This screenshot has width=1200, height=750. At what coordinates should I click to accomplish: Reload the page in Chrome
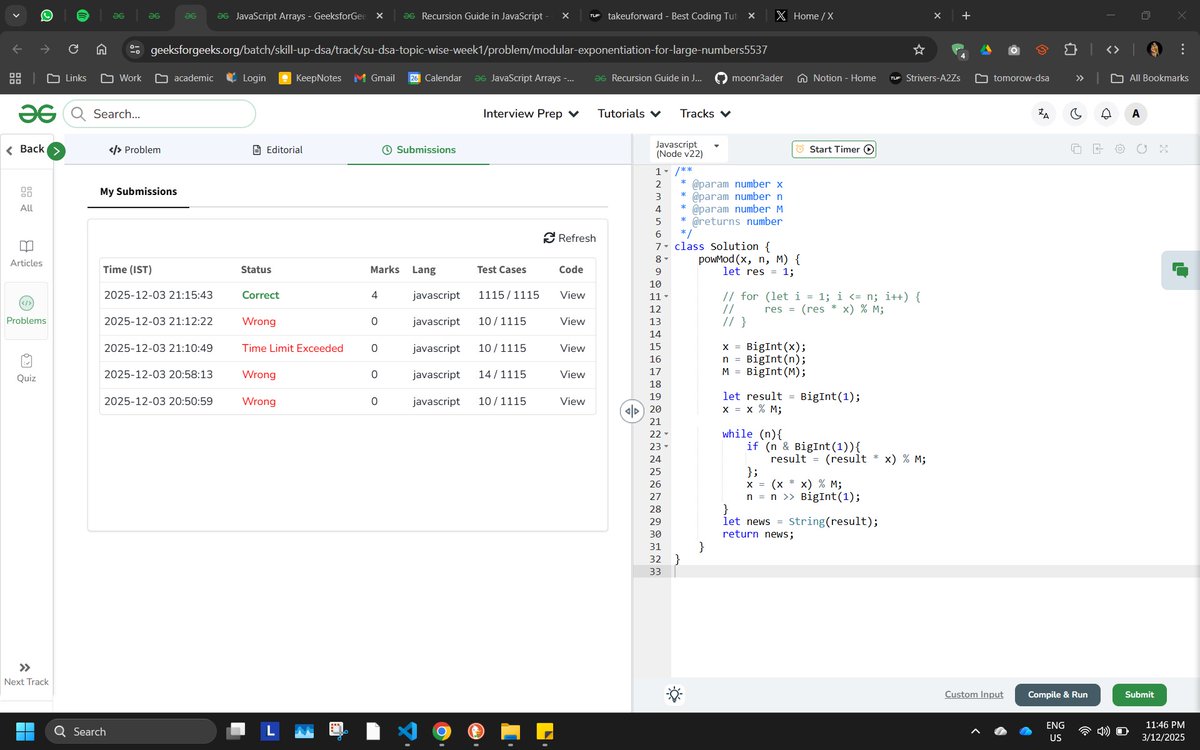[74, 49]
